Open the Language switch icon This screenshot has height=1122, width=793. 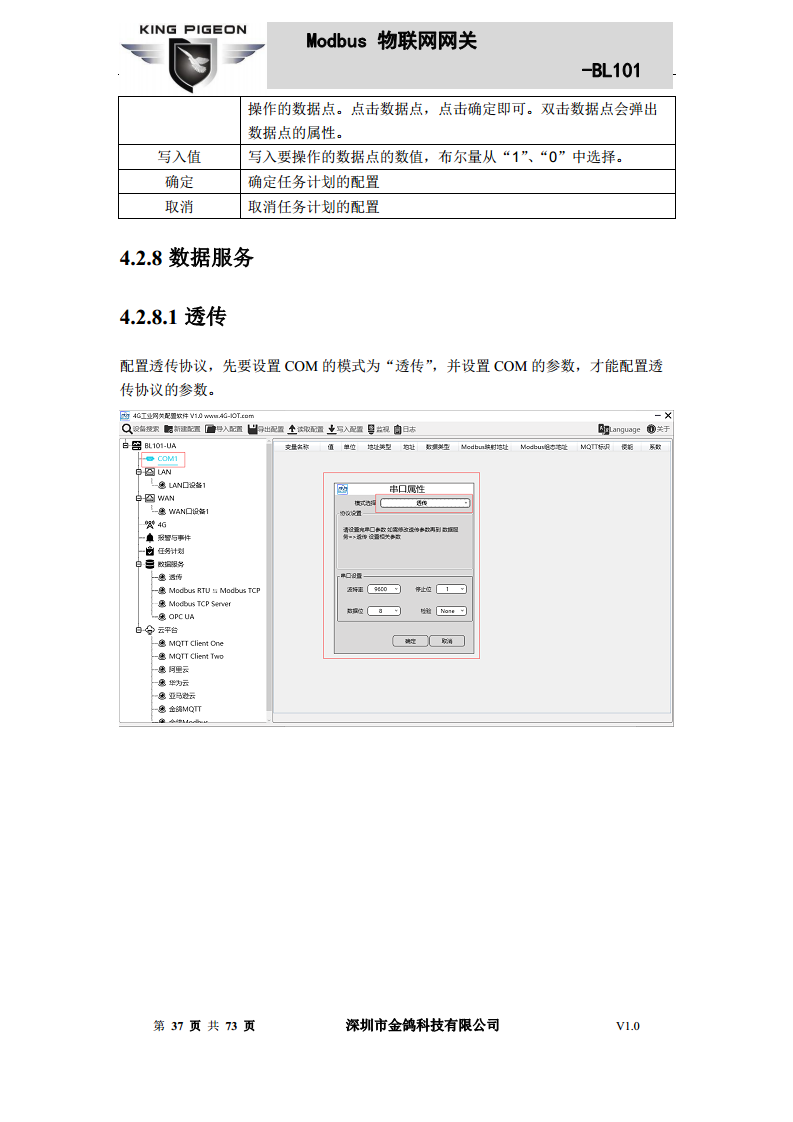(603, 429)
